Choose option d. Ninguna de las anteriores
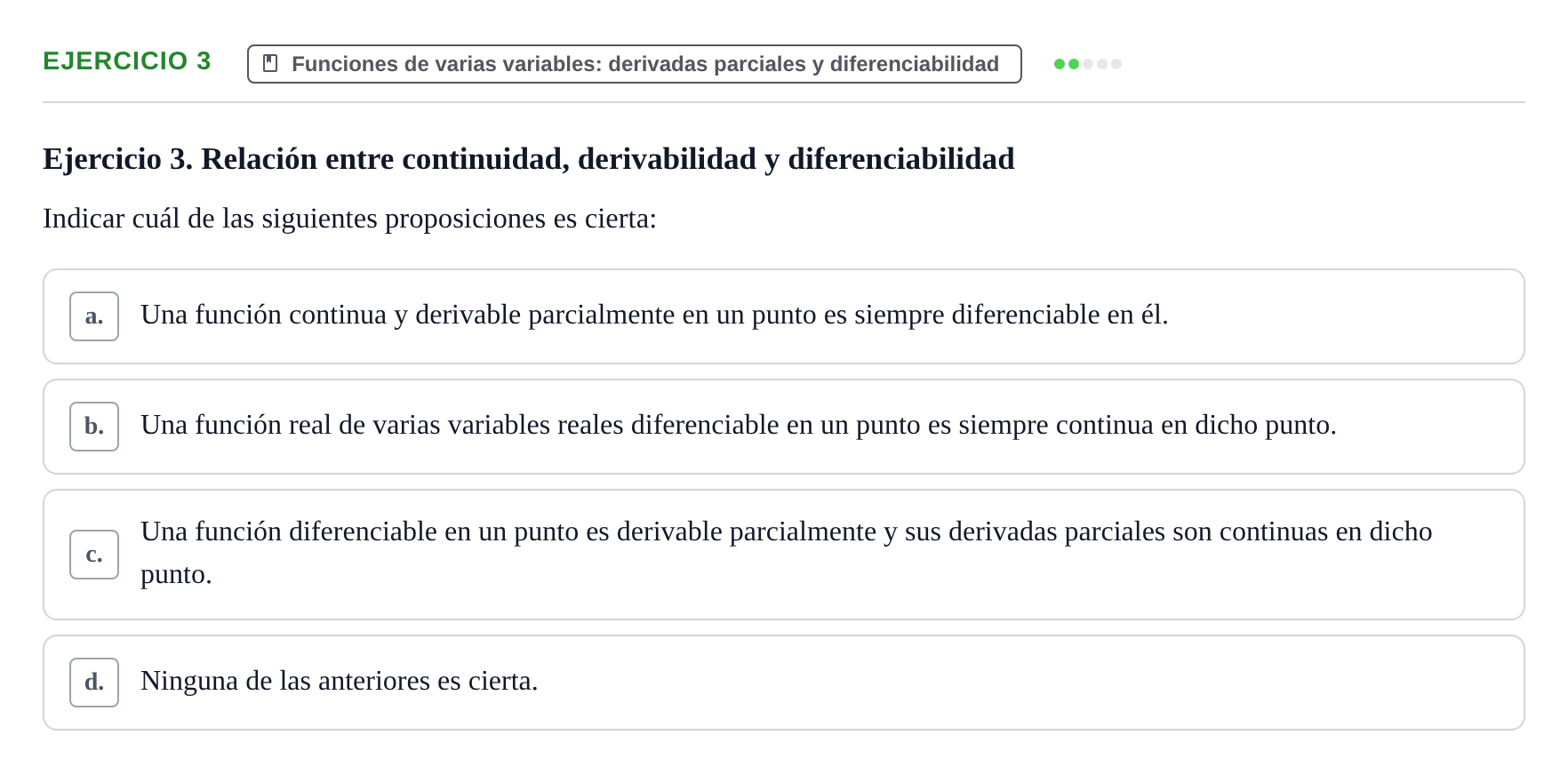The height and width of the screenshot is (775, 1568). [x=783, y=683]
